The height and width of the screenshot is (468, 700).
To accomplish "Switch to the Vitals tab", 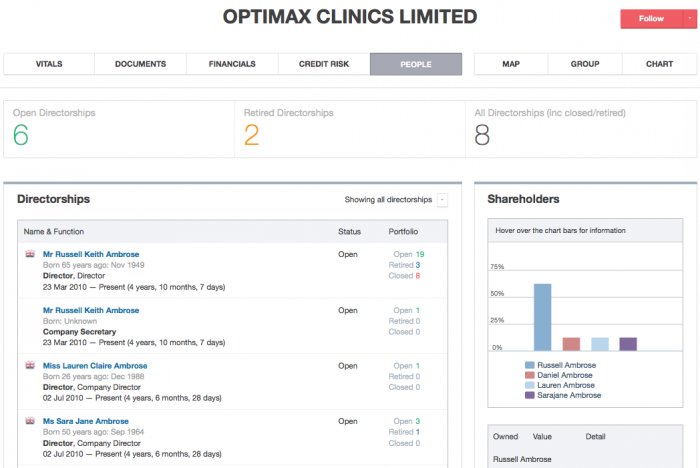I will coord(49,64).
